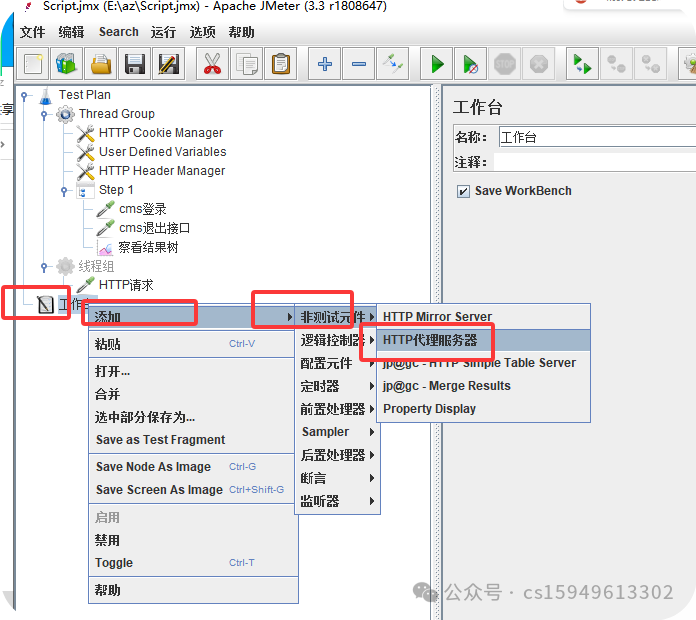Collapse the disabled 线程组 node handle
Screen dimensions: 696x620
coord(44,267)
